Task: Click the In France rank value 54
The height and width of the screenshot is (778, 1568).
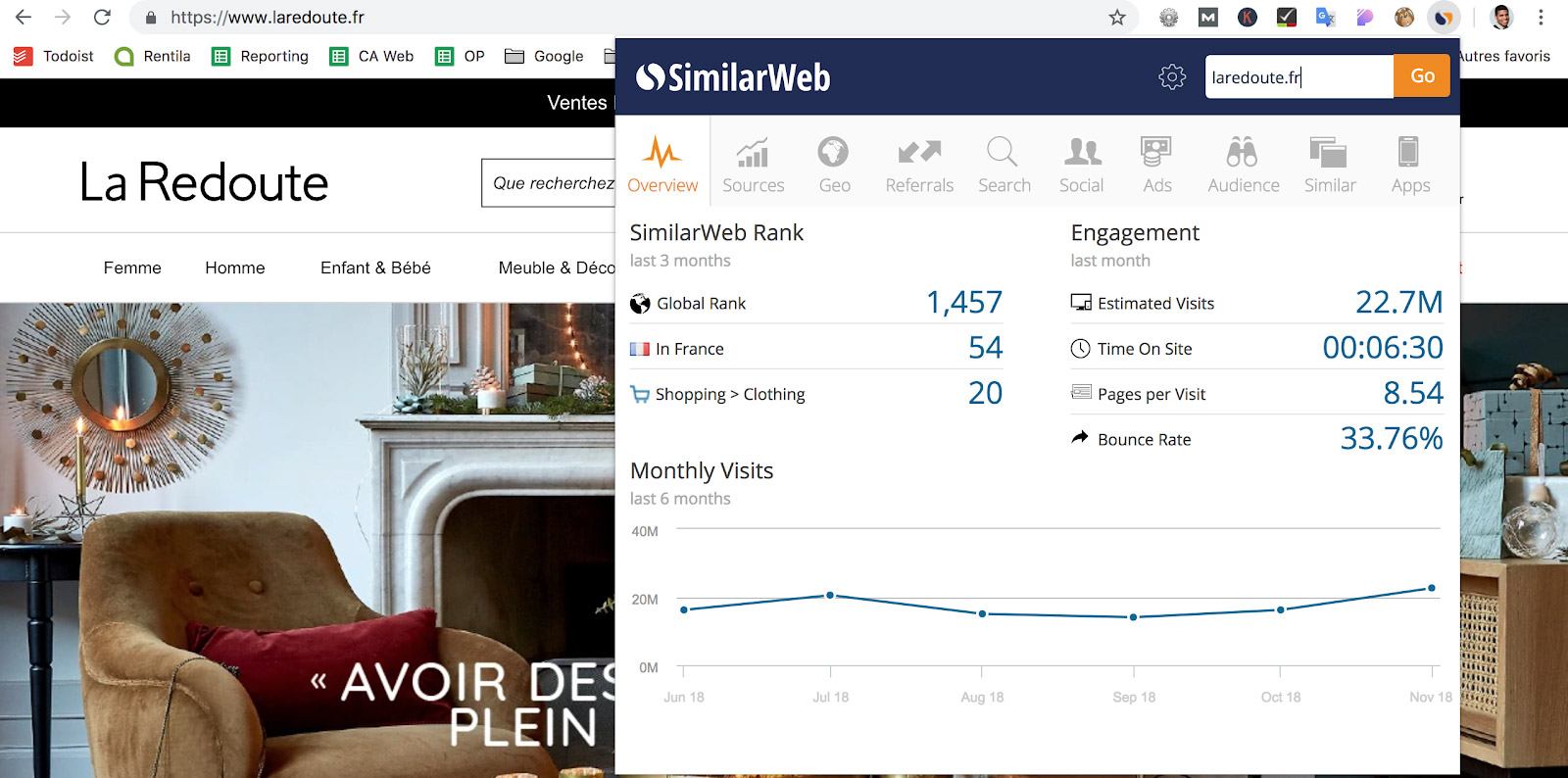Action: 985,347
